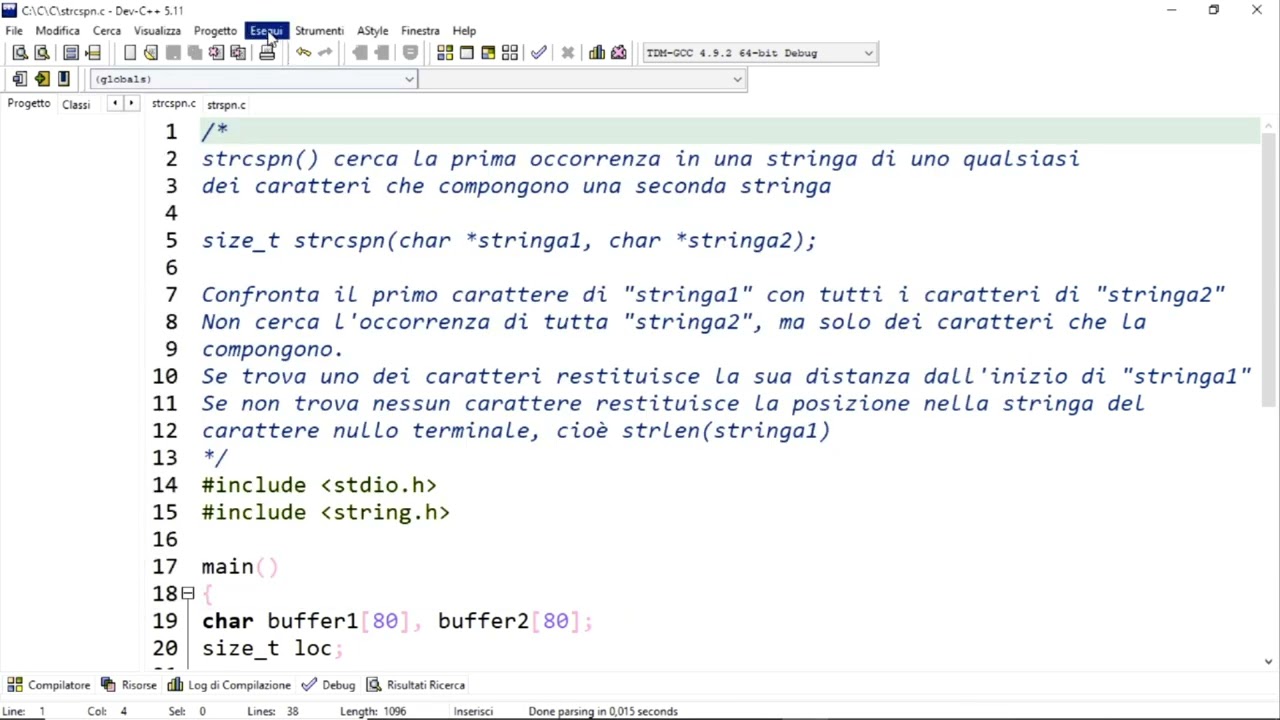Viewport: 1280px width, 720px height.
Task: Switch to the Progetto sidebar tab
Action: point(29,104)
